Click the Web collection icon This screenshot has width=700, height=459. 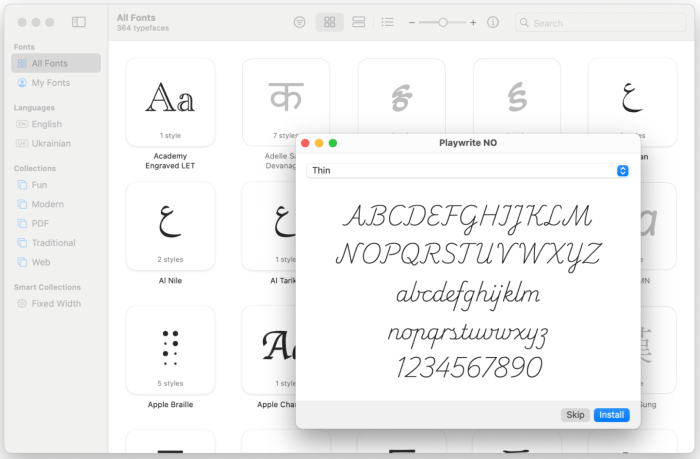22,262
